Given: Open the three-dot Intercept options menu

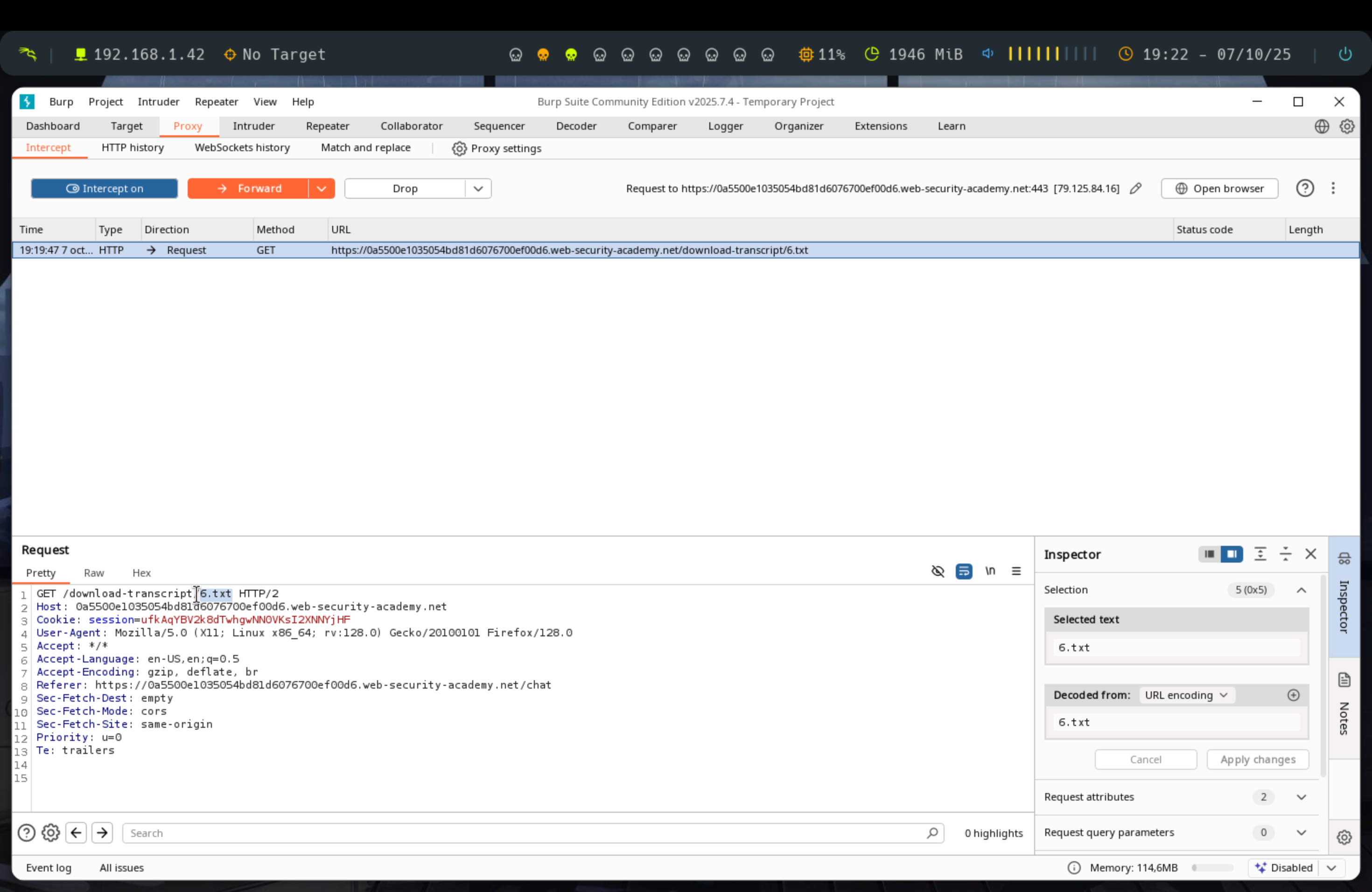Looking at the screenshot, I should 1333,188.
